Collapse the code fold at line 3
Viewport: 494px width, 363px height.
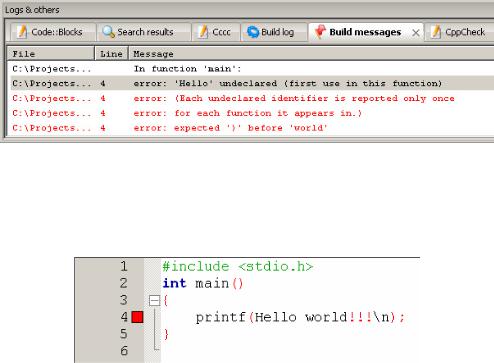click(154, 300)
